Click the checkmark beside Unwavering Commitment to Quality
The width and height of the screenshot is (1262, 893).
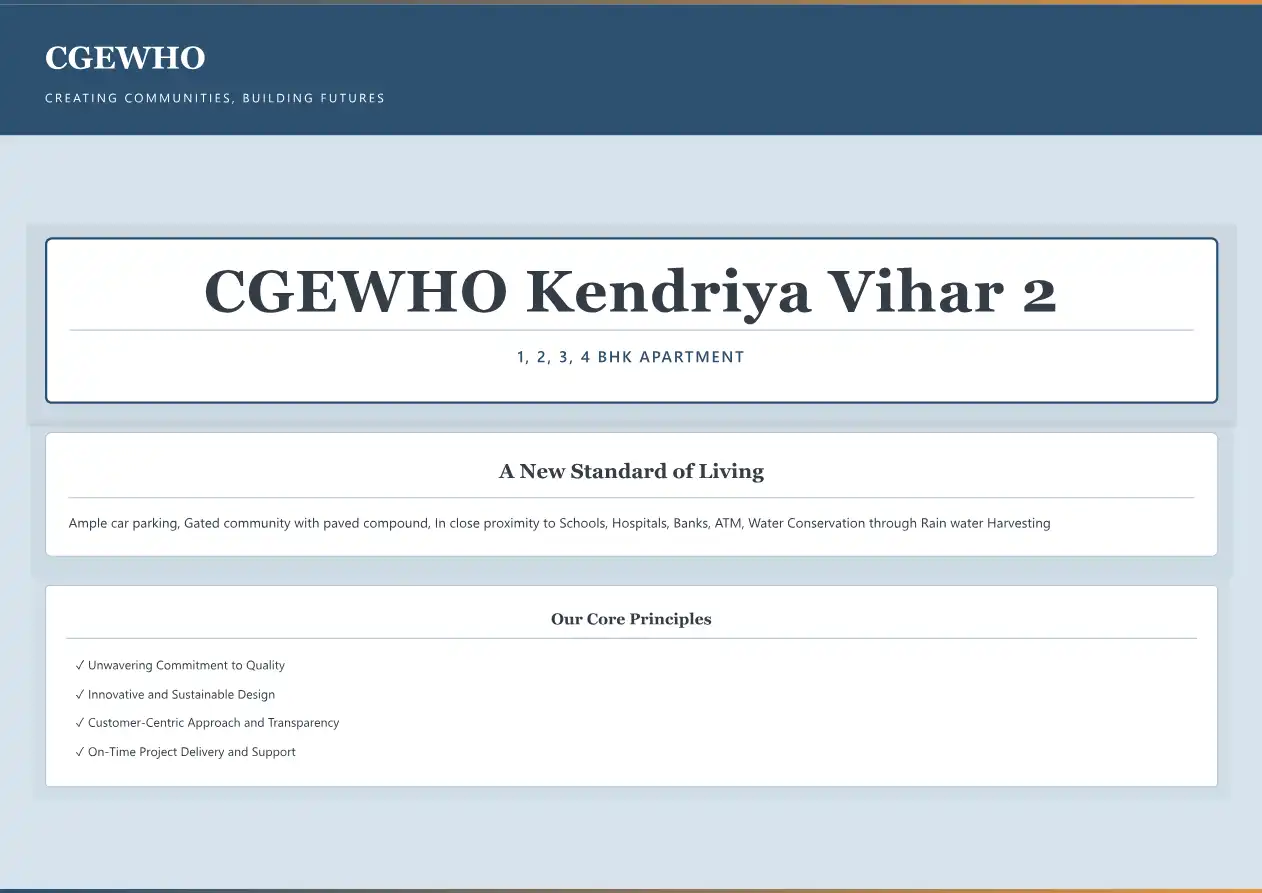[79, 666]
